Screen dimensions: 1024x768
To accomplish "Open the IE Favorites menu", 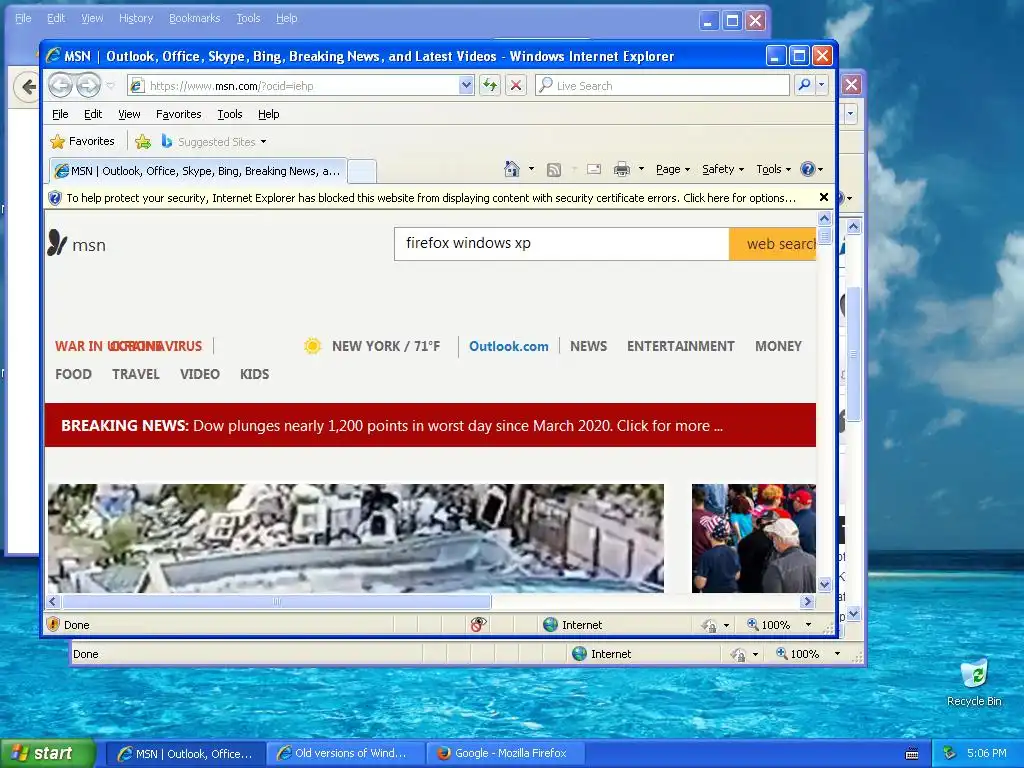I will [x=178, y=114].
